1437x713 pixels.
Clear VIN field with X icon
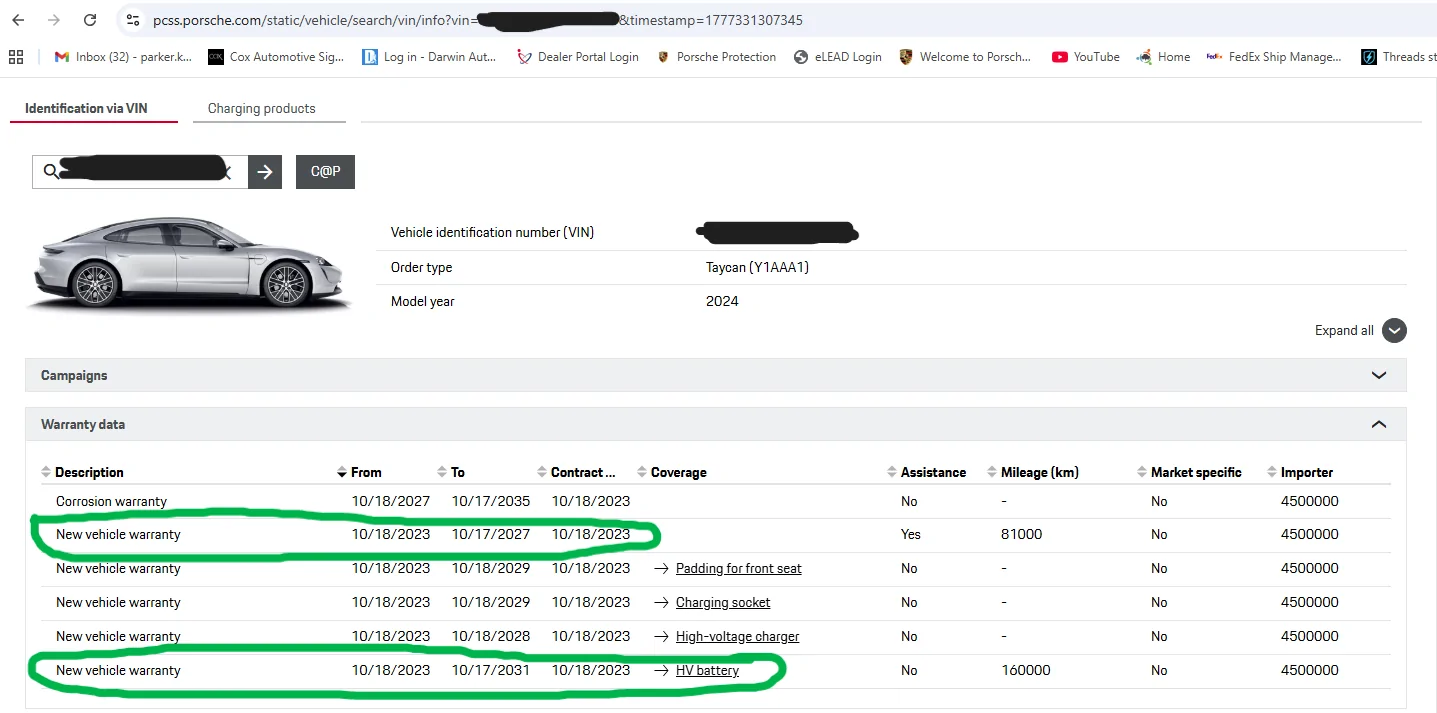(x=226, y=172)
